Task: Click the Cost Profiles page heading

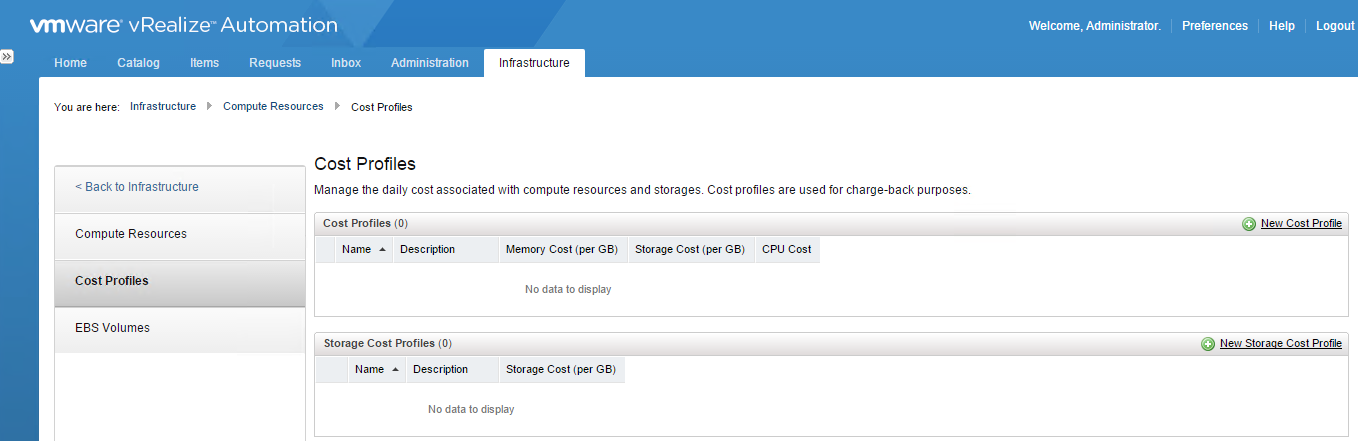Action: point(365,164)
